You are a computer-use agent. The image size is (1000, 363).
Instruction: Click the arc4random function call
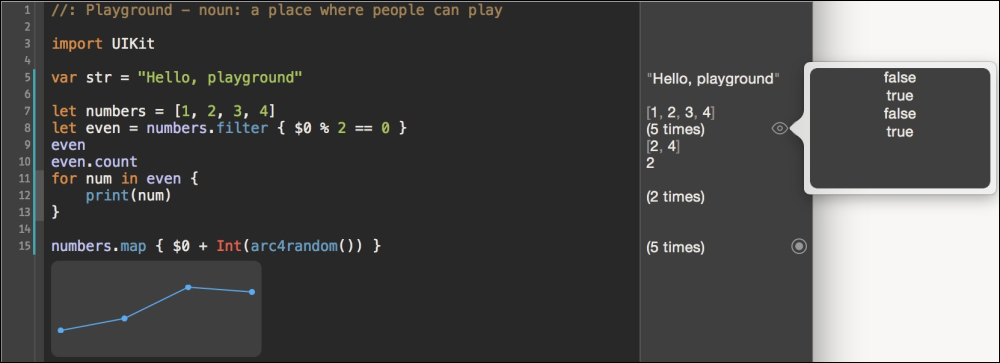pos(294,246)
